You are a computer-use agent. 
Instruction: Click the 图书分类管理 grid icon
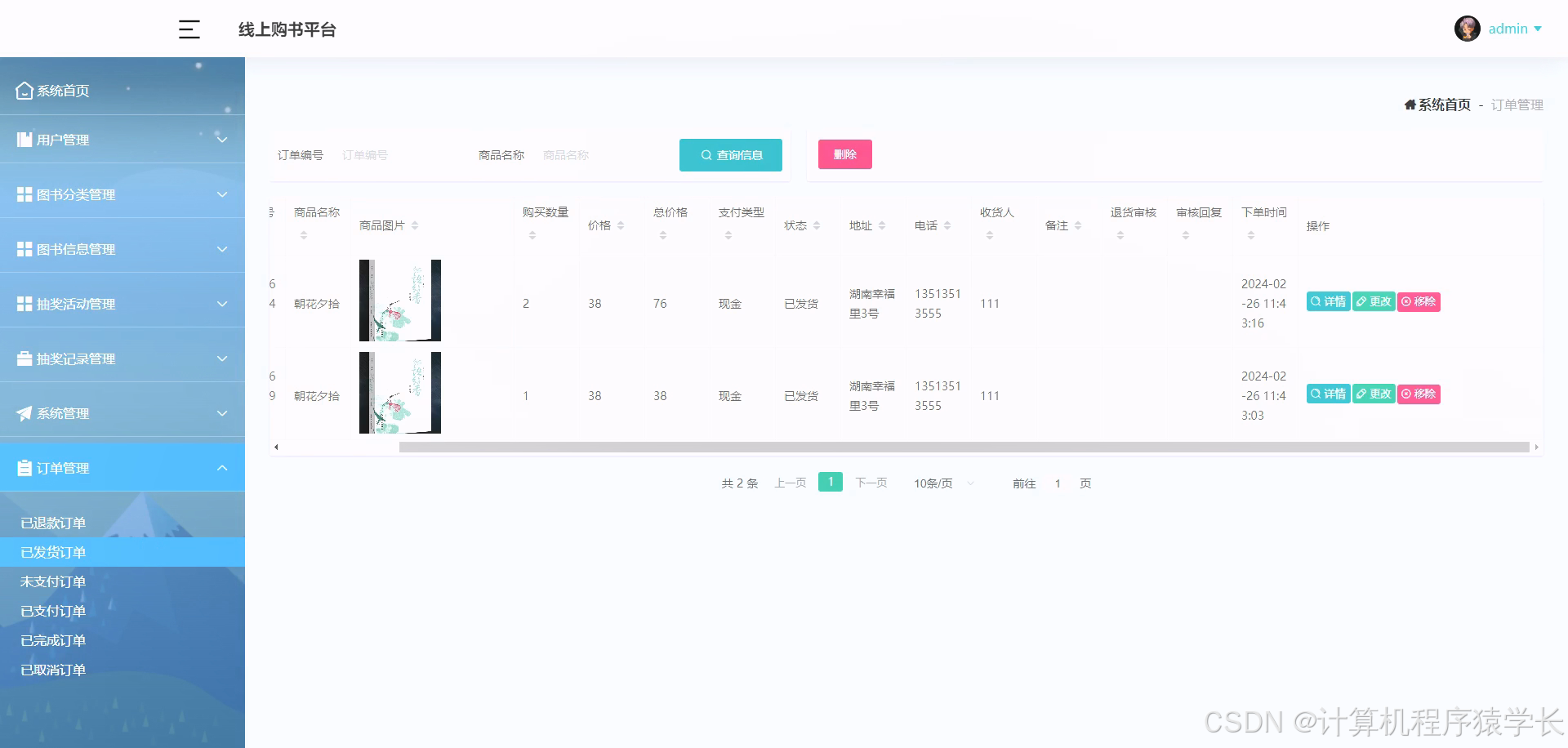24,194
